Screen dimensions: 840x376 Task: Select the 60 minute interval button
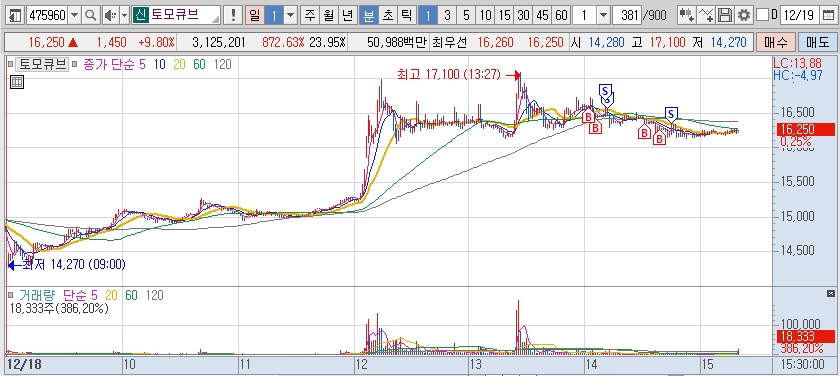pos(561,16)
